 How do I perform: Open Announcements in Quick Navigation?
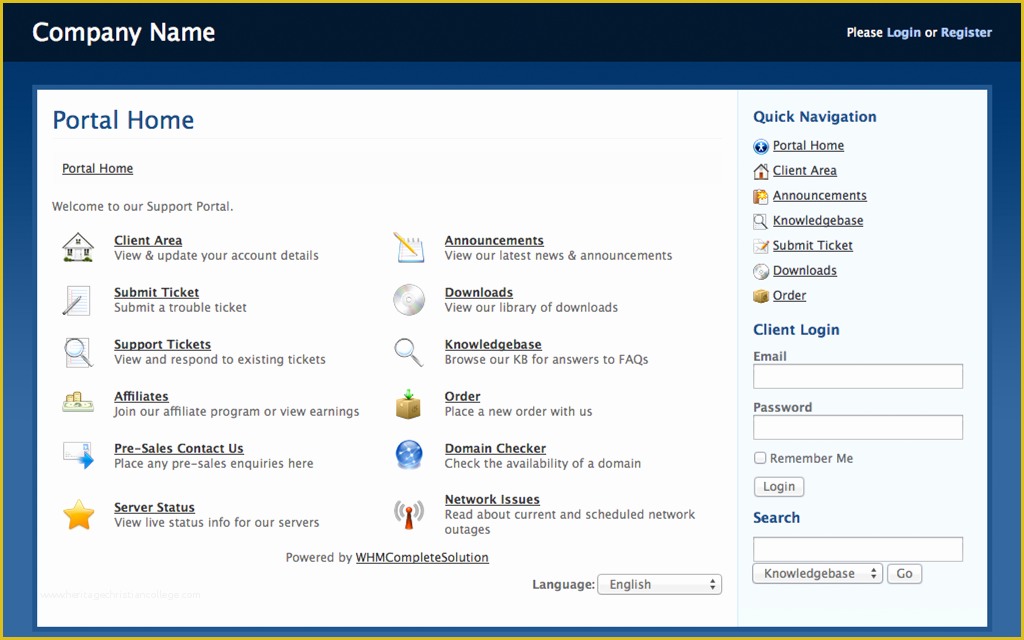click(x=820, y=195)
